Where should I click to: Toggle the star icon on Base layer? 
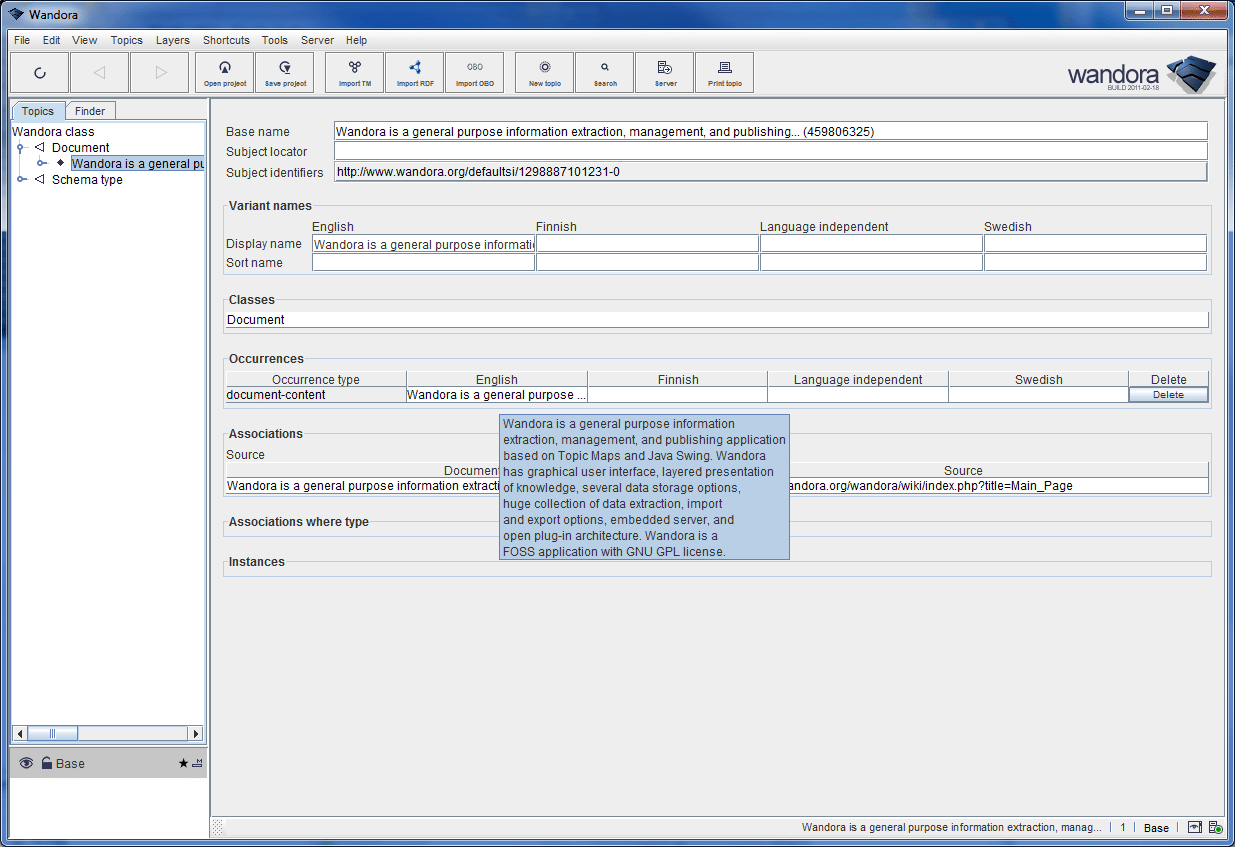point(183,763)
